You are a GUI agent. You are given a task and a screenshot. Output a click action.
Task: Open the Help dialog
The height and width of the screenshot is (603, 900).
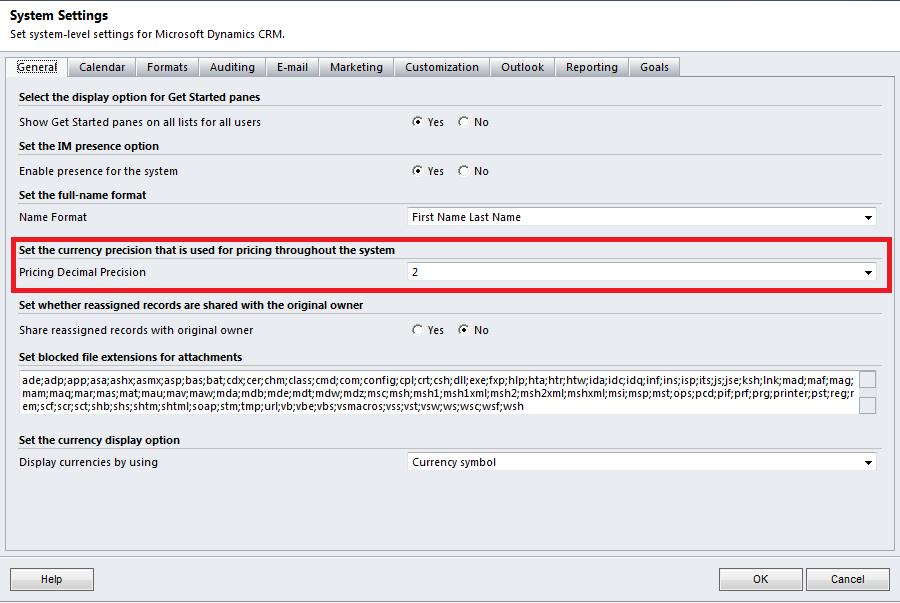(51, 579)
